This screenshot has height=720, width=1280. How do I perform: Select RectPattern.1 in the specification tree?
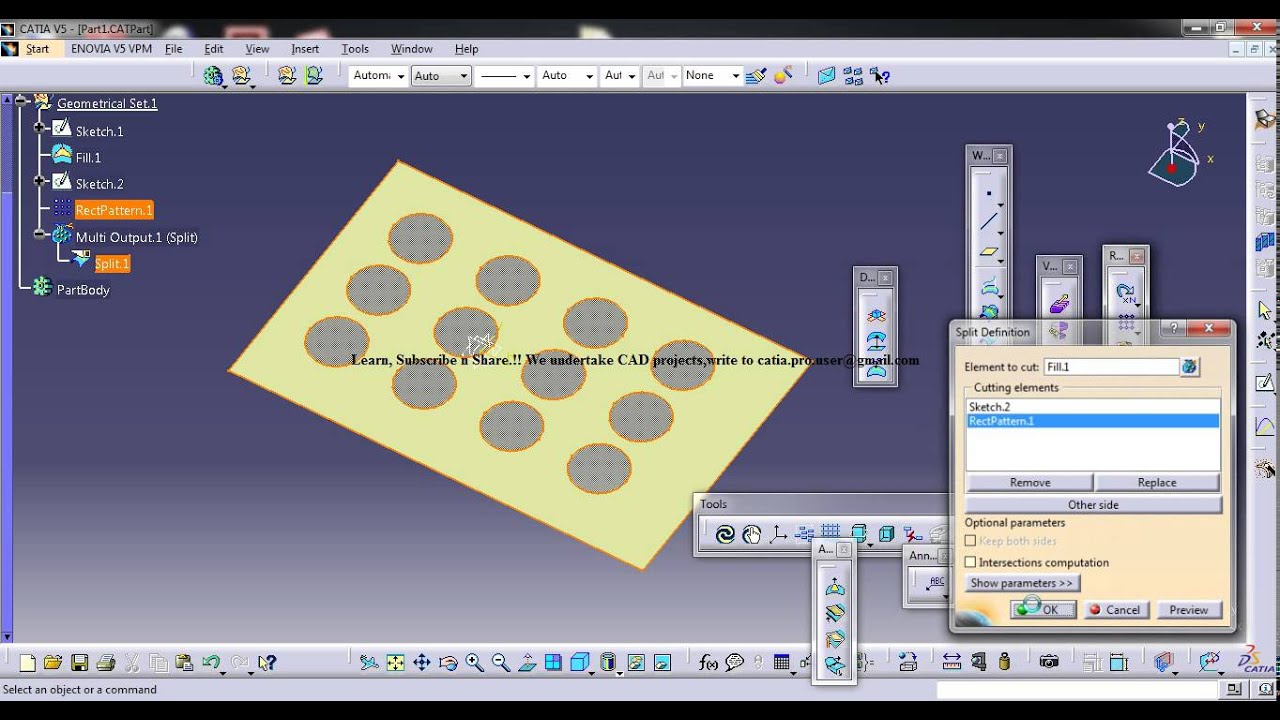click(x=114, y=210)
